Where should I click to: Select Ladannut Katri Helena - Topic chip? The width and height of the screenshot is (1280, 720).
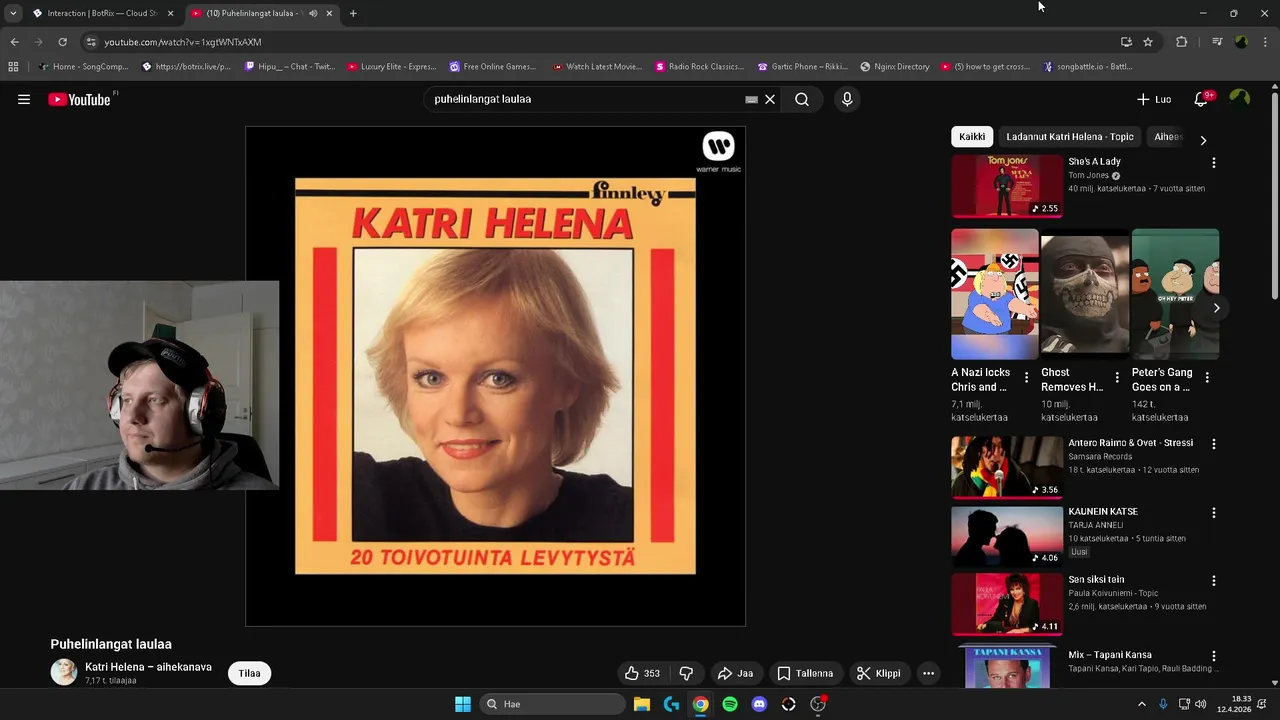pos(1070,137)
